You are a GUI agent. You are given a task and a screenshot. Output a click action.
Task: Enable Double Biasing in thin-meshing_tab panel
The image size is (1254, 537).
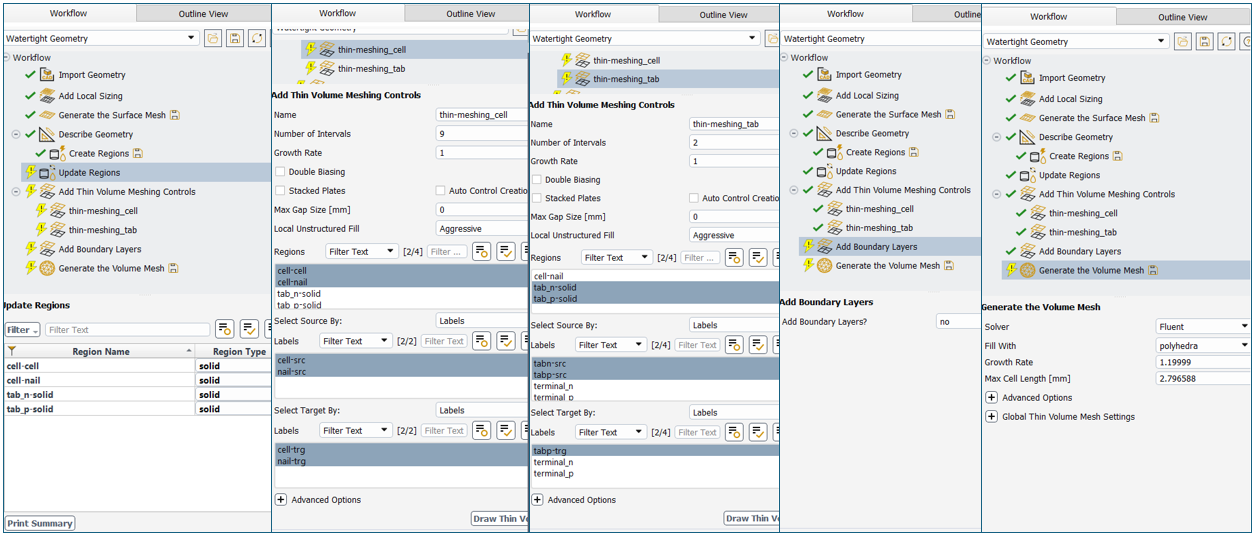[x=536, y=180]
